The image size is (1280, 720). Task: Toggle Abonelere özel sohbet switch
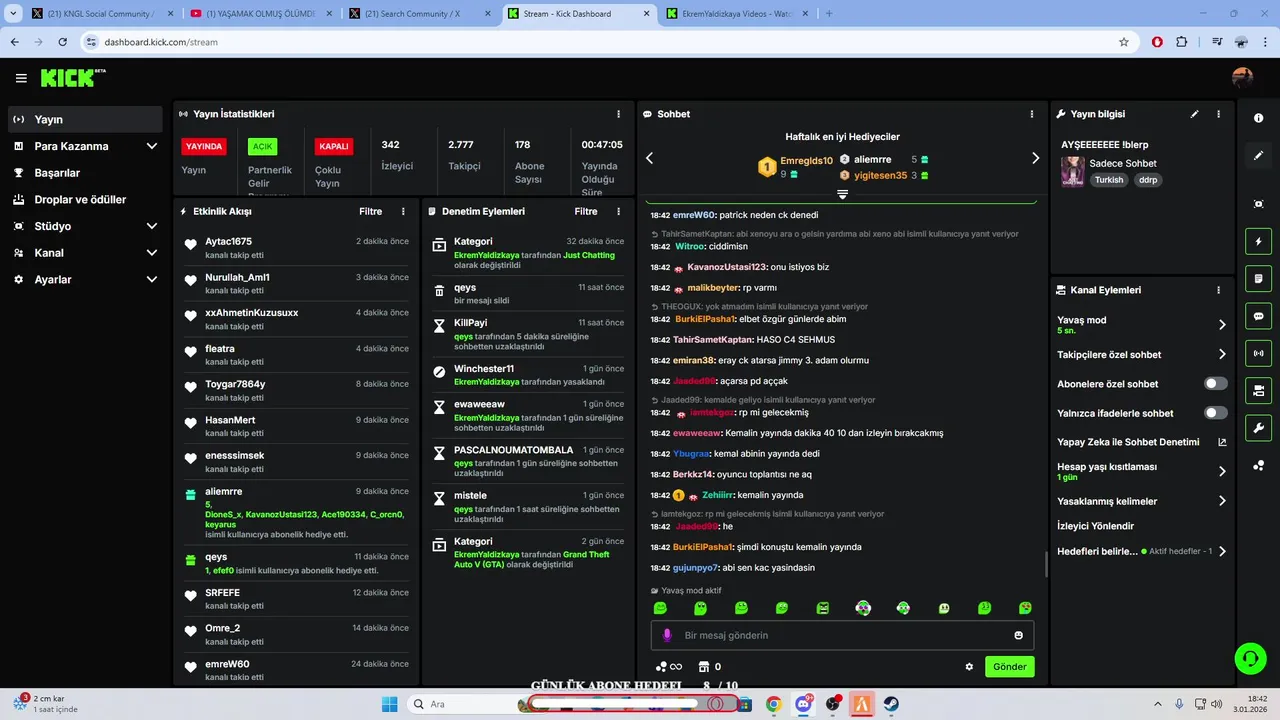pyautogui.click(x=1216, y=384)
